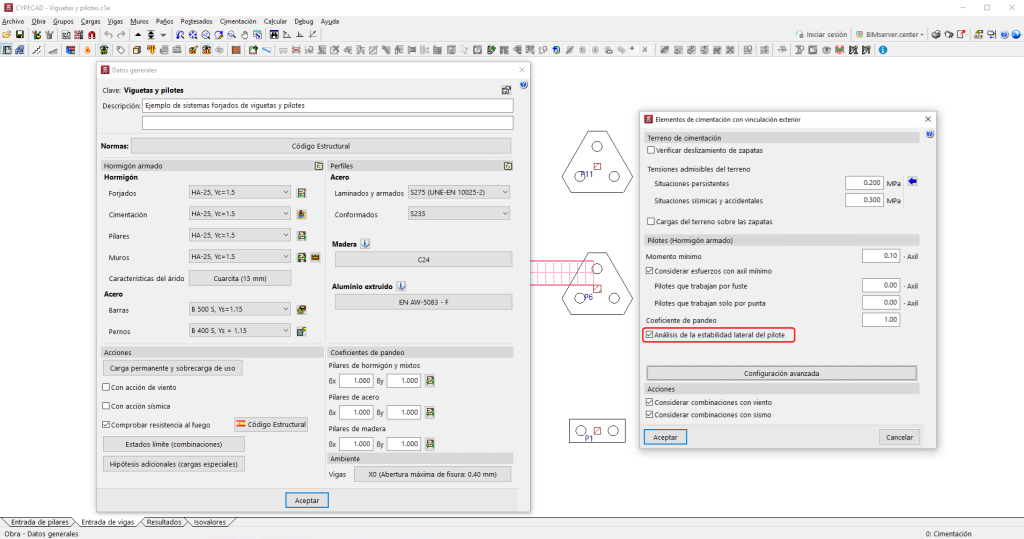This screenshot has width=1024, height=539.
Task: Open Forjados concrete settings icon
Action: point(302,193)
